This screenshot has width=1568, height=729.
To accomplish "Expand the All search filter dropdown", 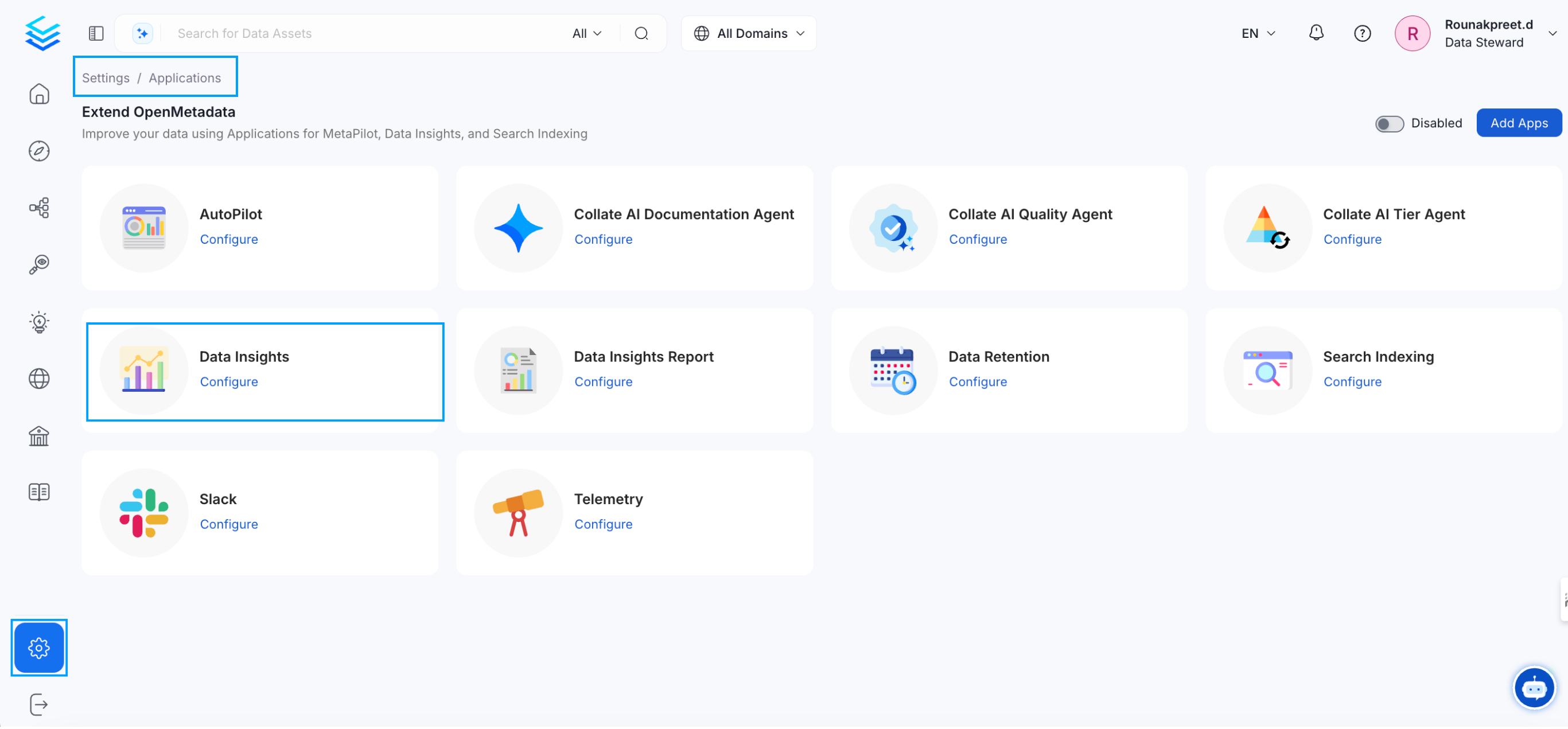I will pos(585,33).
